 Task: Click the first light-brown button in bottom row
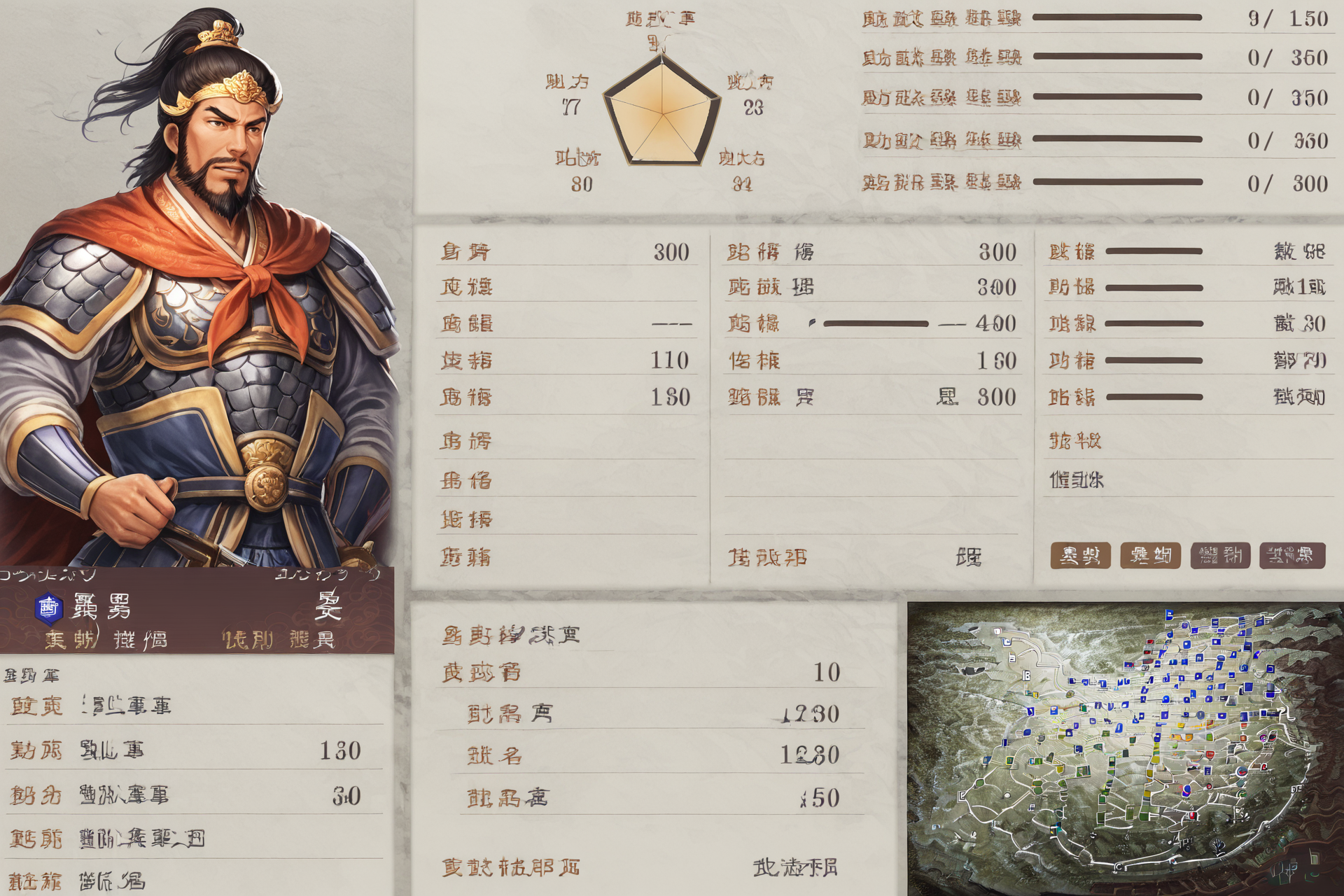coord(1080,556)
